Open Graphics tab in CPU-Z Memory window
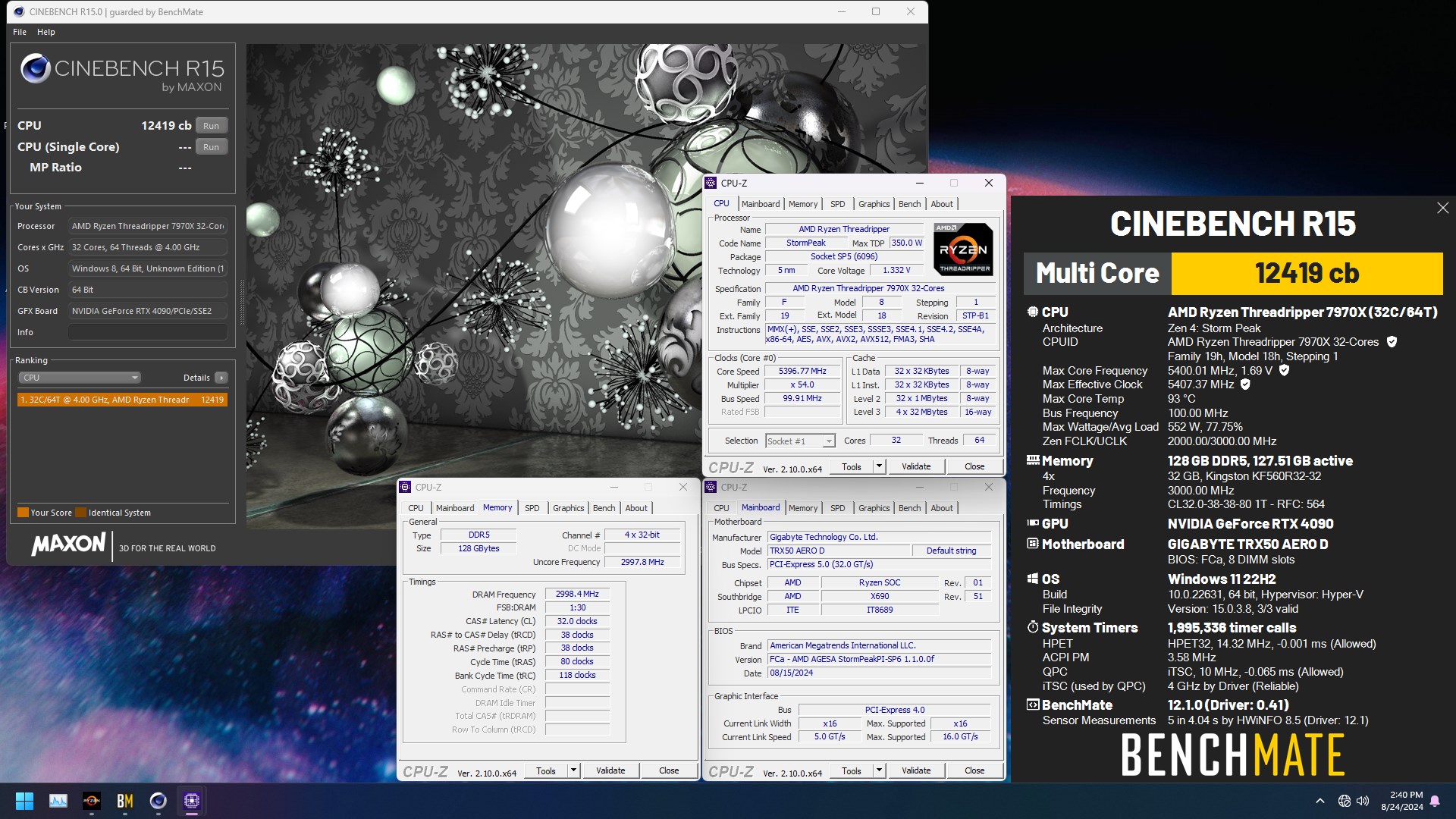1456x819 pixels. pos(568,508)
